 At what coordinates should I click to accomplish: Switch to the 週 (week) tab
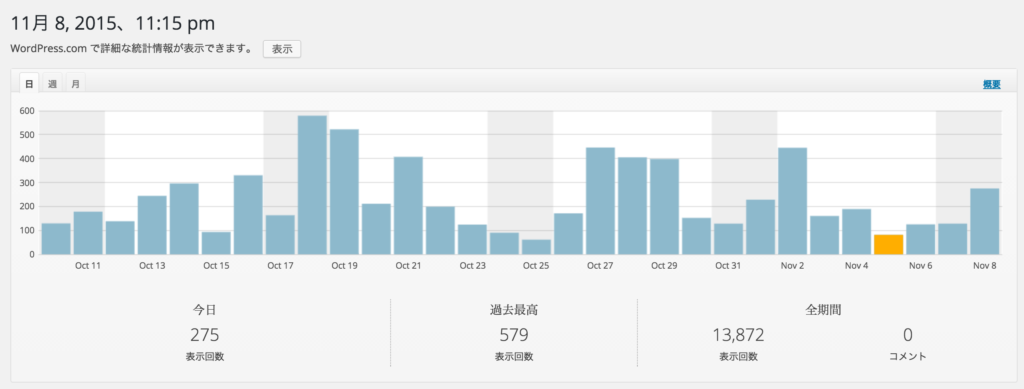point(52,84)
